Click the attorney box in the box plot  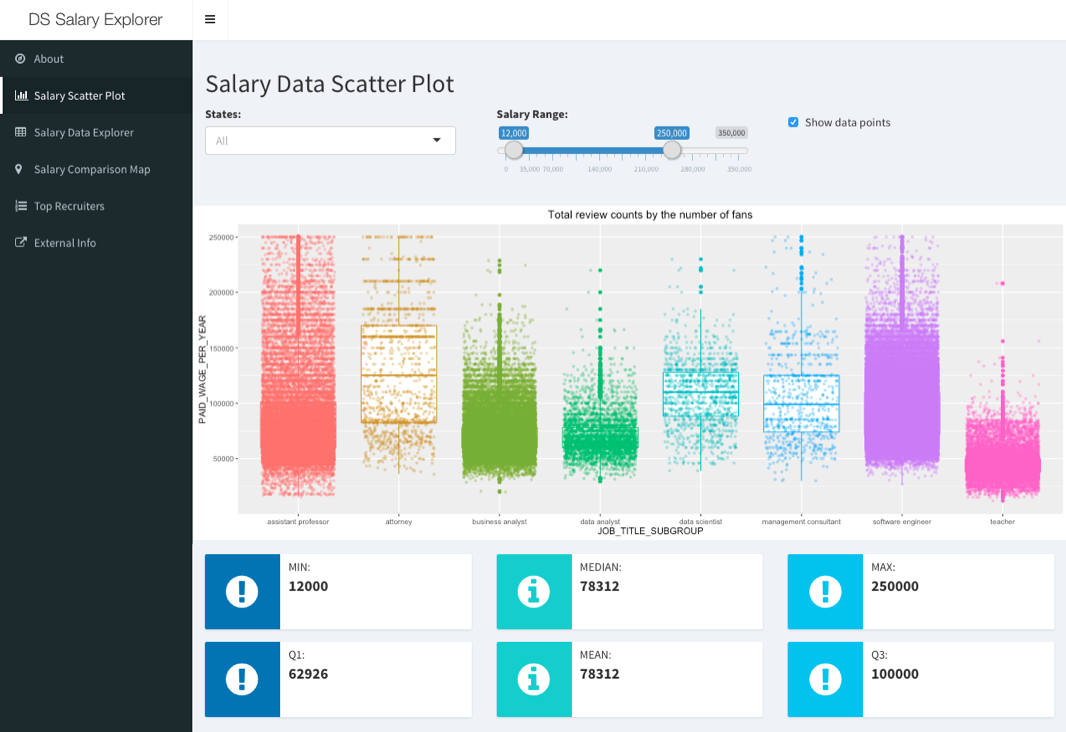[x=399, y=373]
